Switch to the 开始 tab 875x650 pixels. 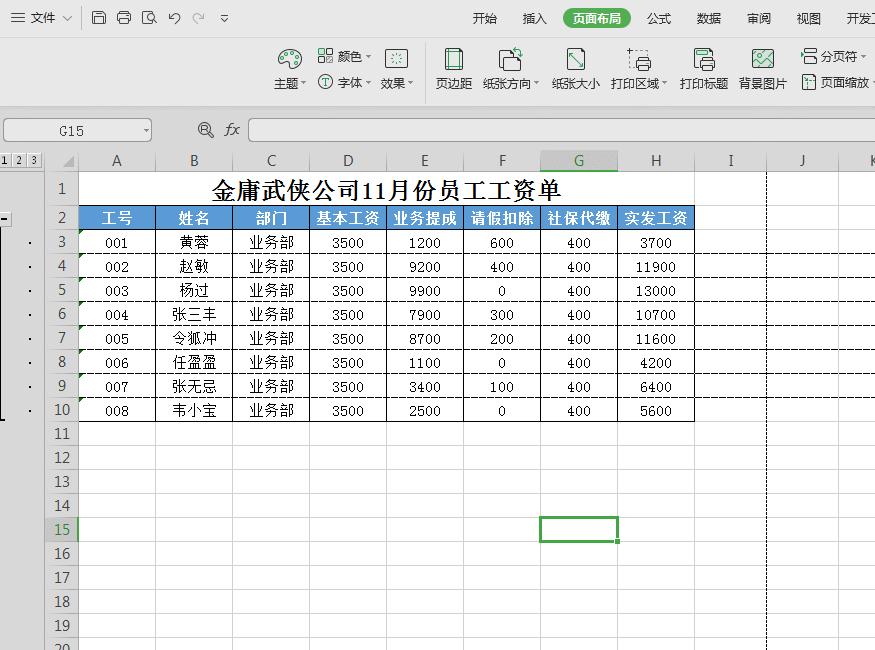click(484, 18)
